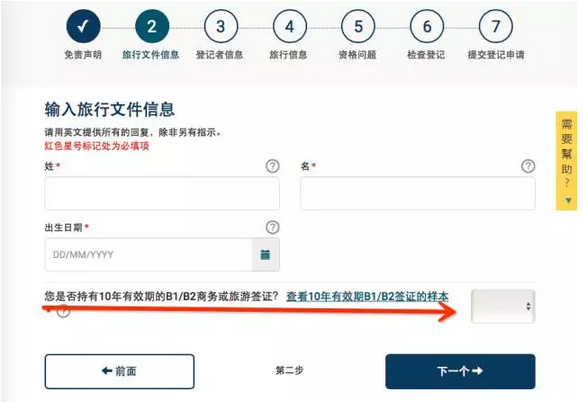Open help icon for 出生日期 field
Image resolution: width=583 pixels, height=402 pixels.
tap(273, 227)
